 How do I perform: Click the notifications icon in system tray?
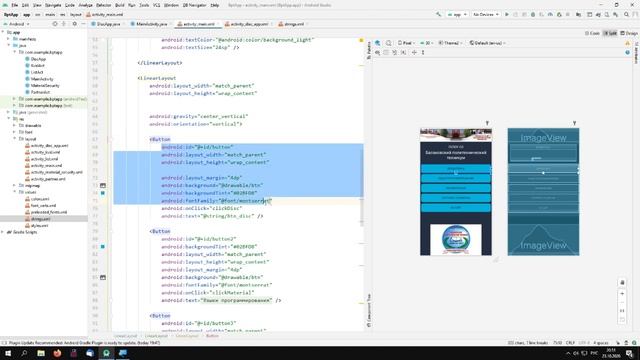tap(630, 353)
